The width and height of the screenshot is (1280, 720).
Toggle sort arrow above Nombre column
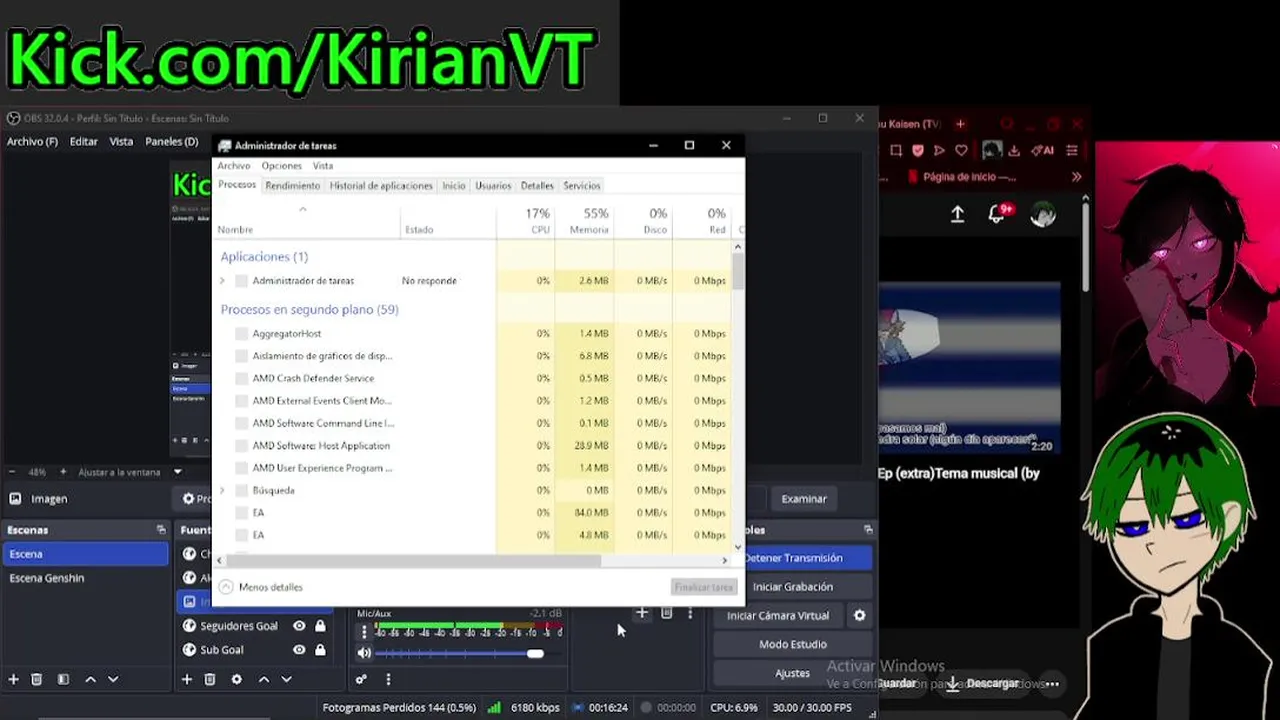pos(302,209)
